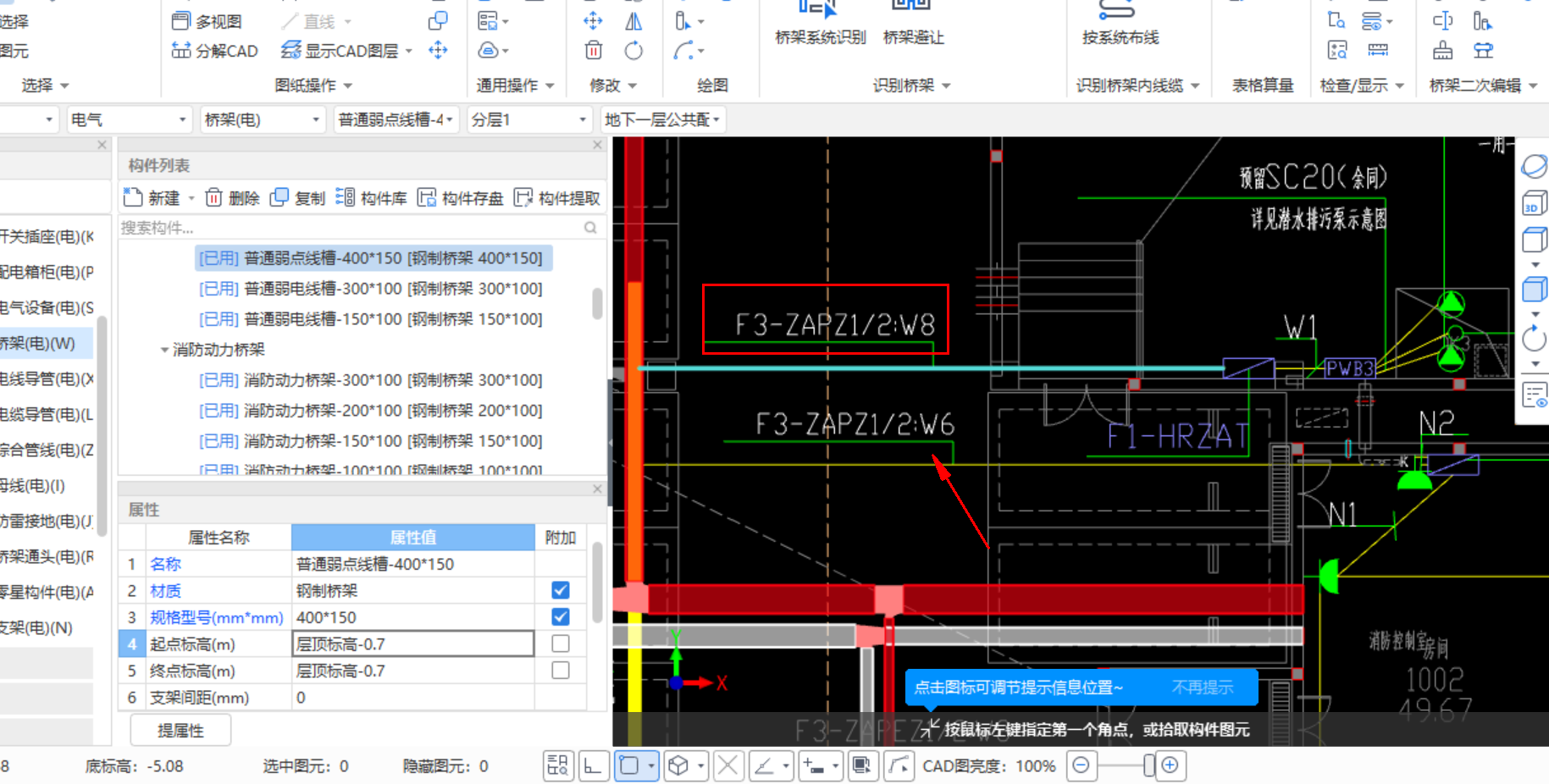Open the 多视图 multi-view tool
The height and width of the screenshot is (784, 1549).
tap(207, 21)
